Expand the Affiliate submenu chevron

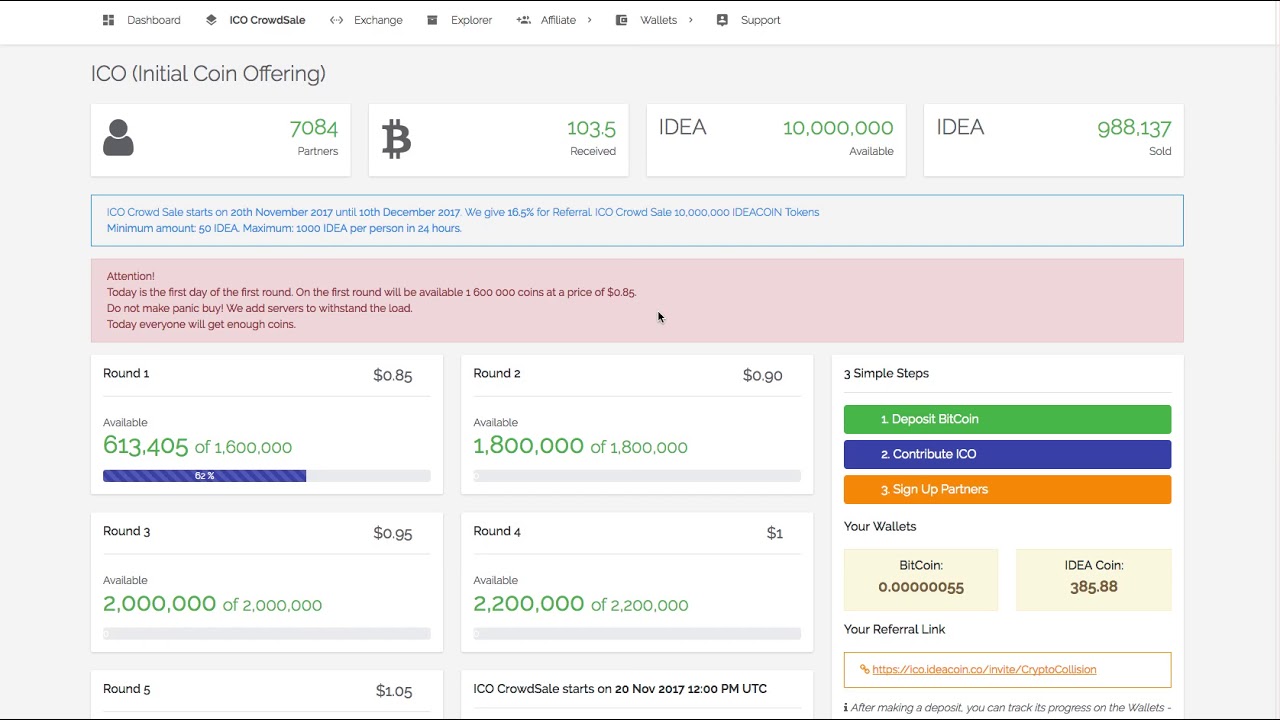tap(589, 20)
